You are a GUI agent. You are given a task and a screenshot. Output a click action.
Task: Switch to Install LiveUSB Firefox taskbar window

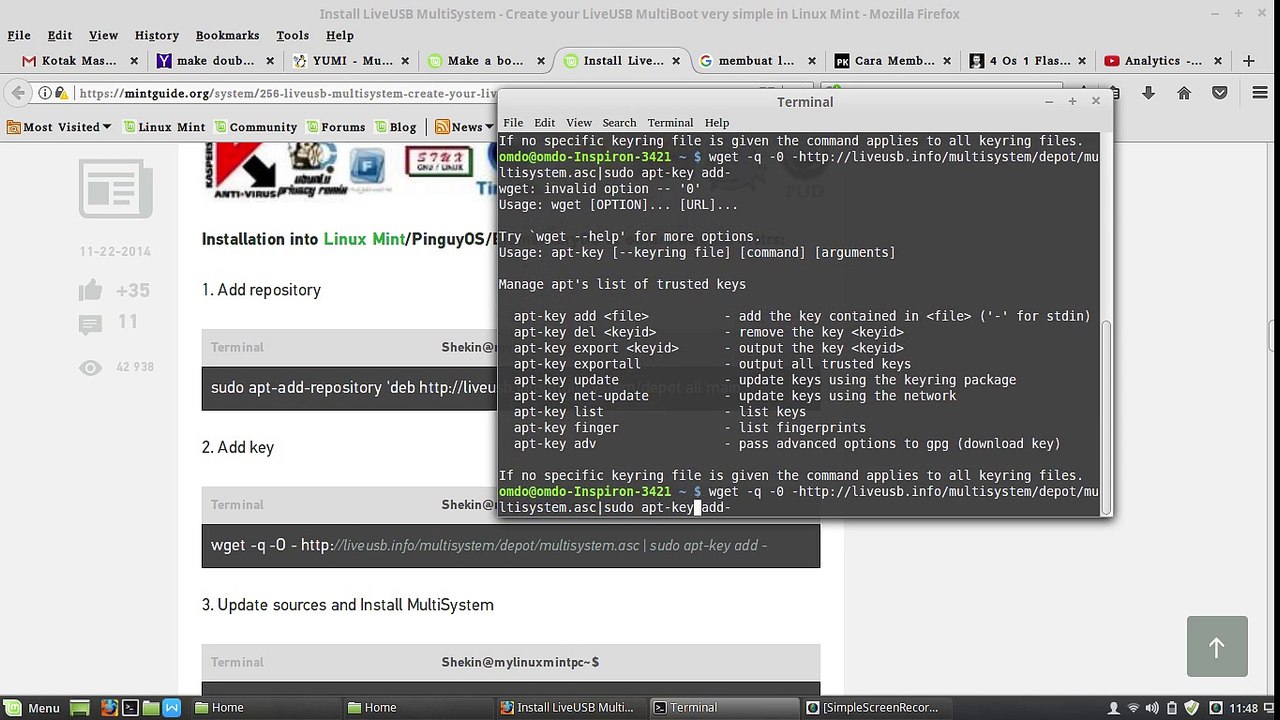pyautogui.click(x=573, y=707)
